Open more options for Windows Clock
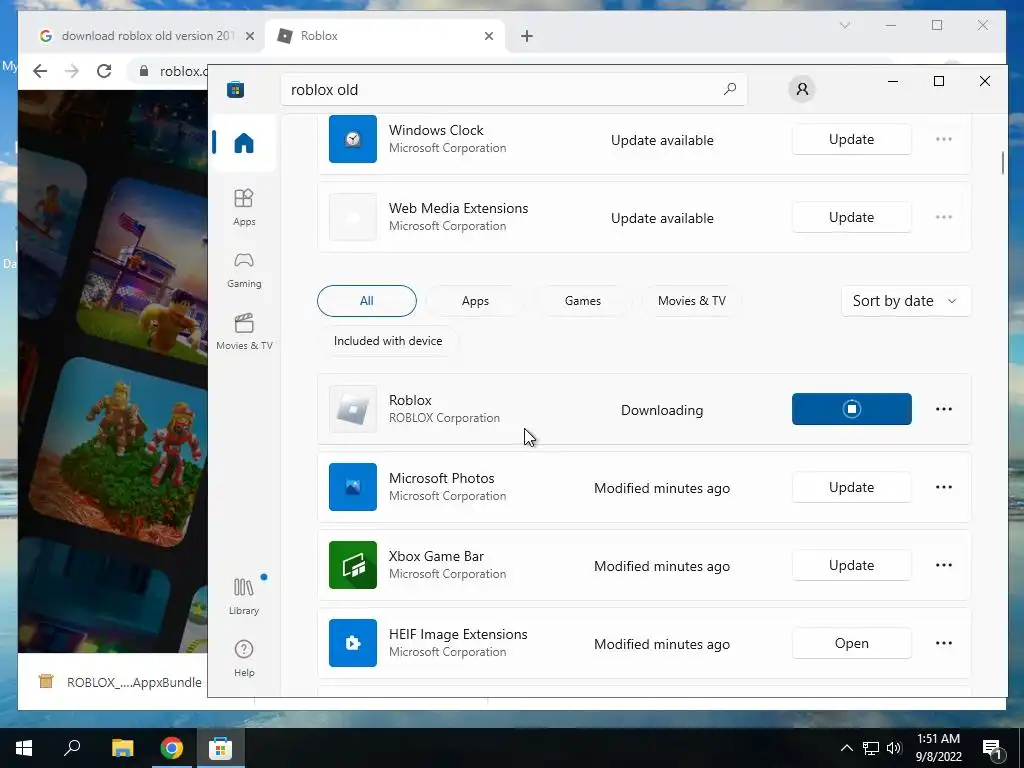Image resolution: width=1024 pixels, height=768 pixels. 944,139
